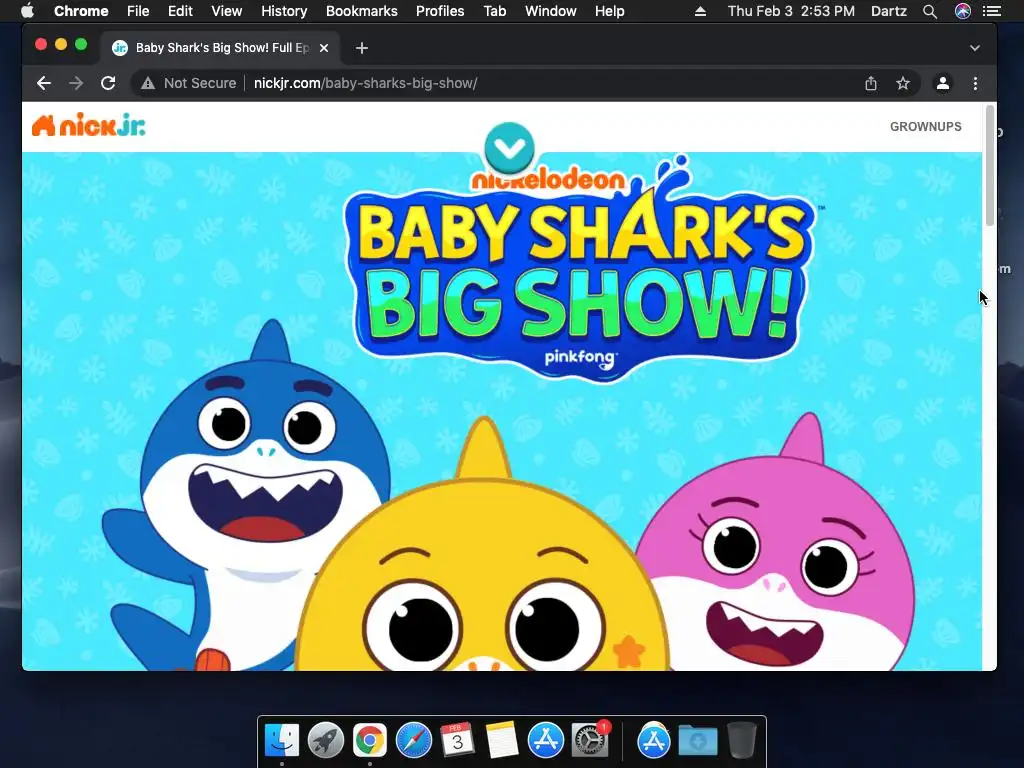Open Launchpad from the Dock
The image size is (1024, 768).
326,741
